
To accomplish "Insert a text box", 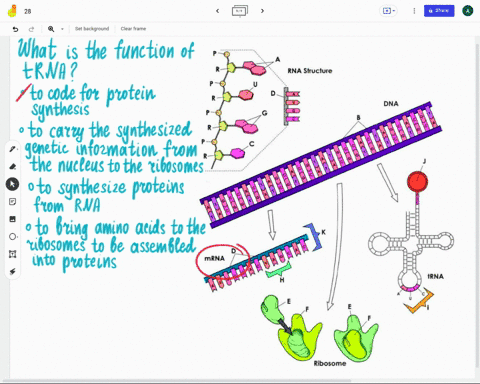I will [x=12, y=254].
